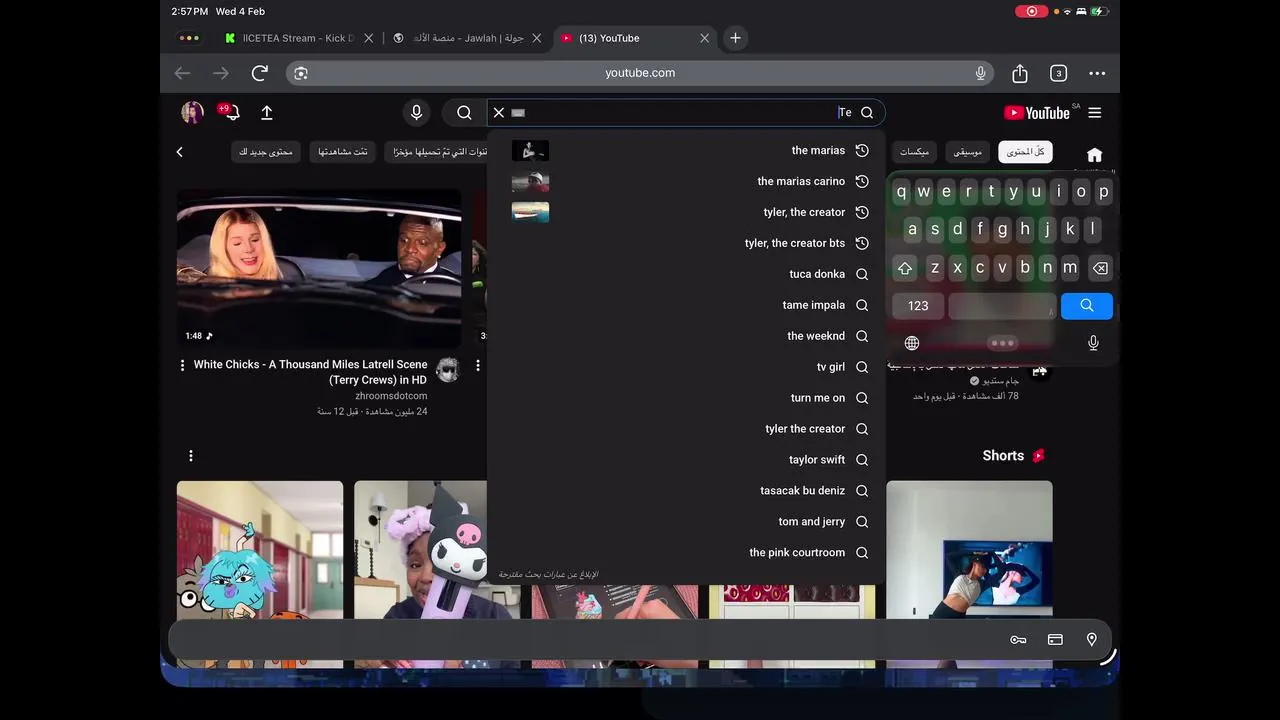Choose suggestion 'turn me on'
The width and height of the screenshot is (1280, 720).
coord(685,398)
